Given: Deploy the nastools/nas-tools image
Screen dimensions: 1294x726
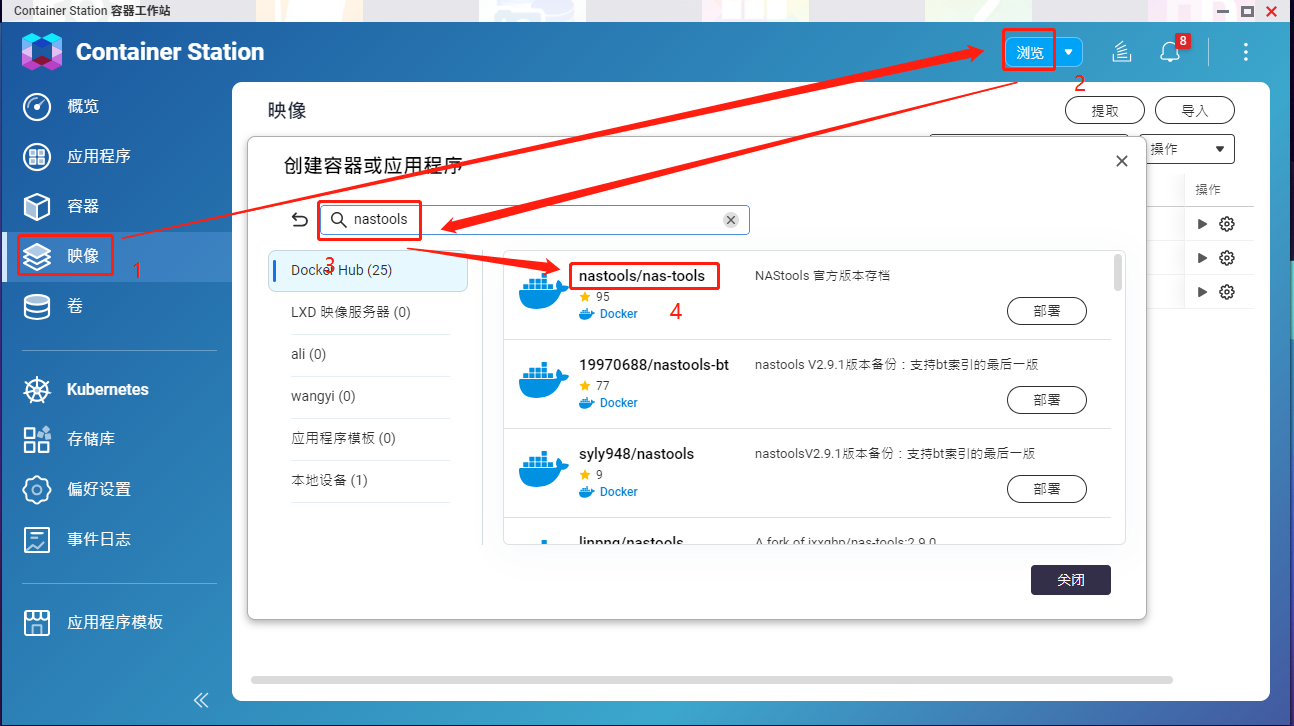Looking at the screenshot, I should point(1046,311).
